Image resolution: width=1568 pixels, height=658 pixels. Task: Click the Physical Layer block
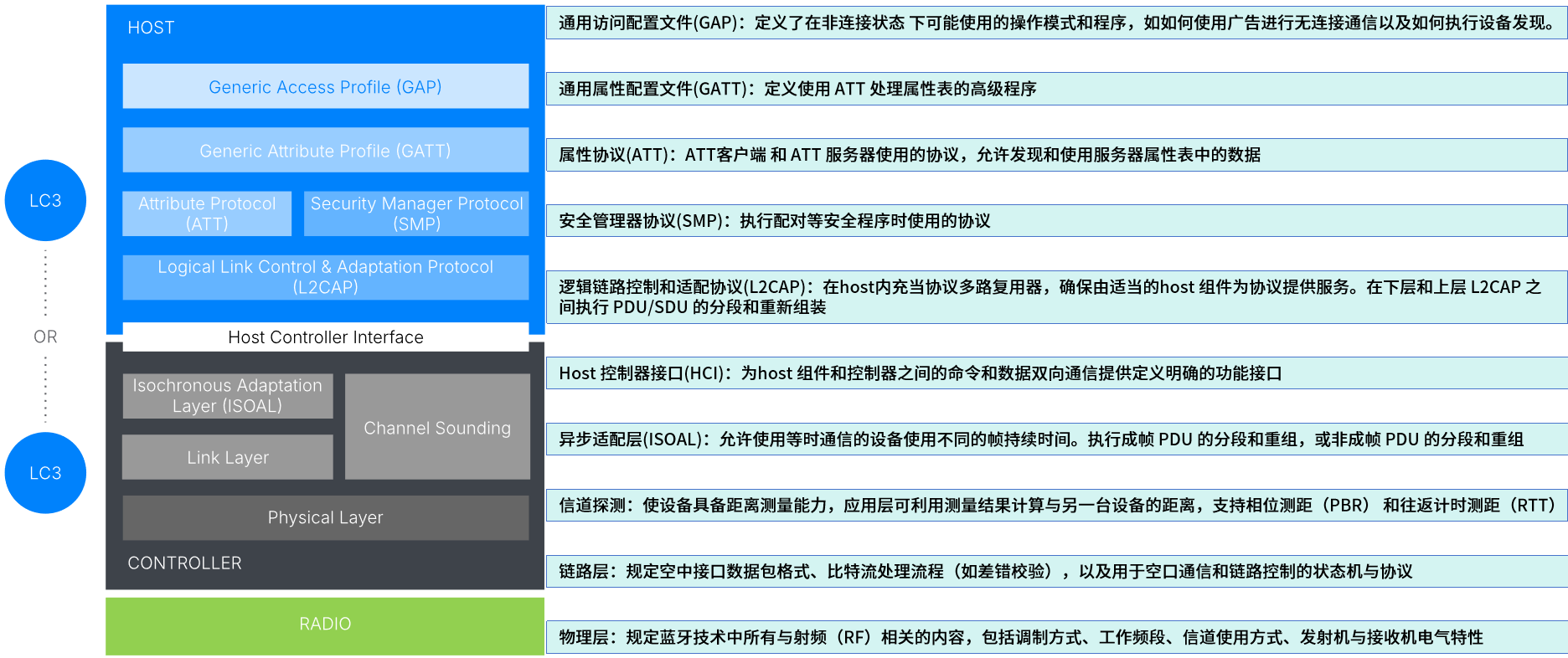click(x=326, y=517)
